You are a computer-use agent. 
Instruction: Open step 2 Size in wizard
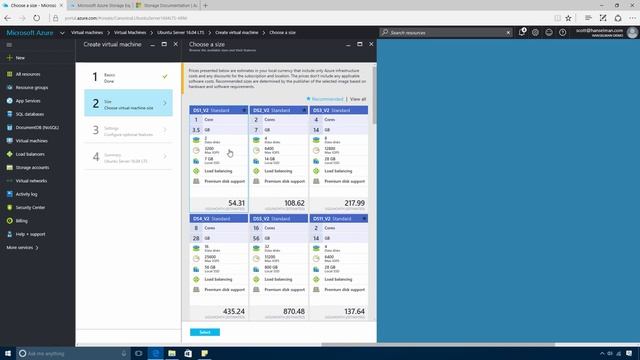coord(128,103)
